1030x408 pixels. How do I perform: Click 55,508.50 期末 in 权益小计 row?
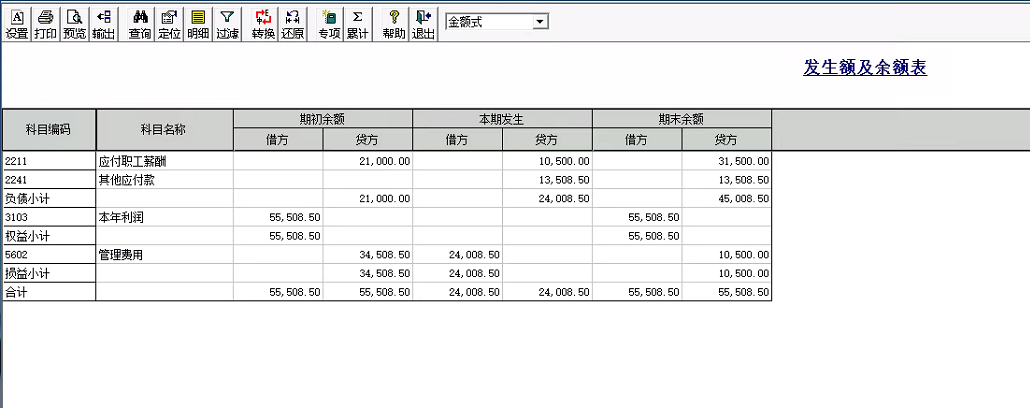(x=637, y=236)
